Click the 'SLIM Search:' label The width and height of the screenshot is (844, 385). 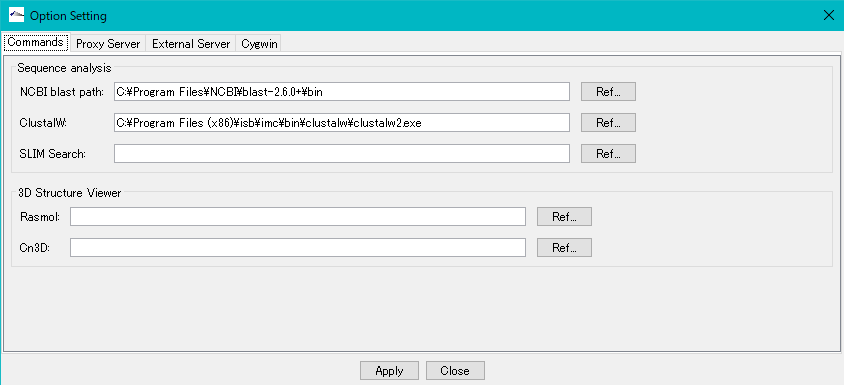click(x=53, y=154)
